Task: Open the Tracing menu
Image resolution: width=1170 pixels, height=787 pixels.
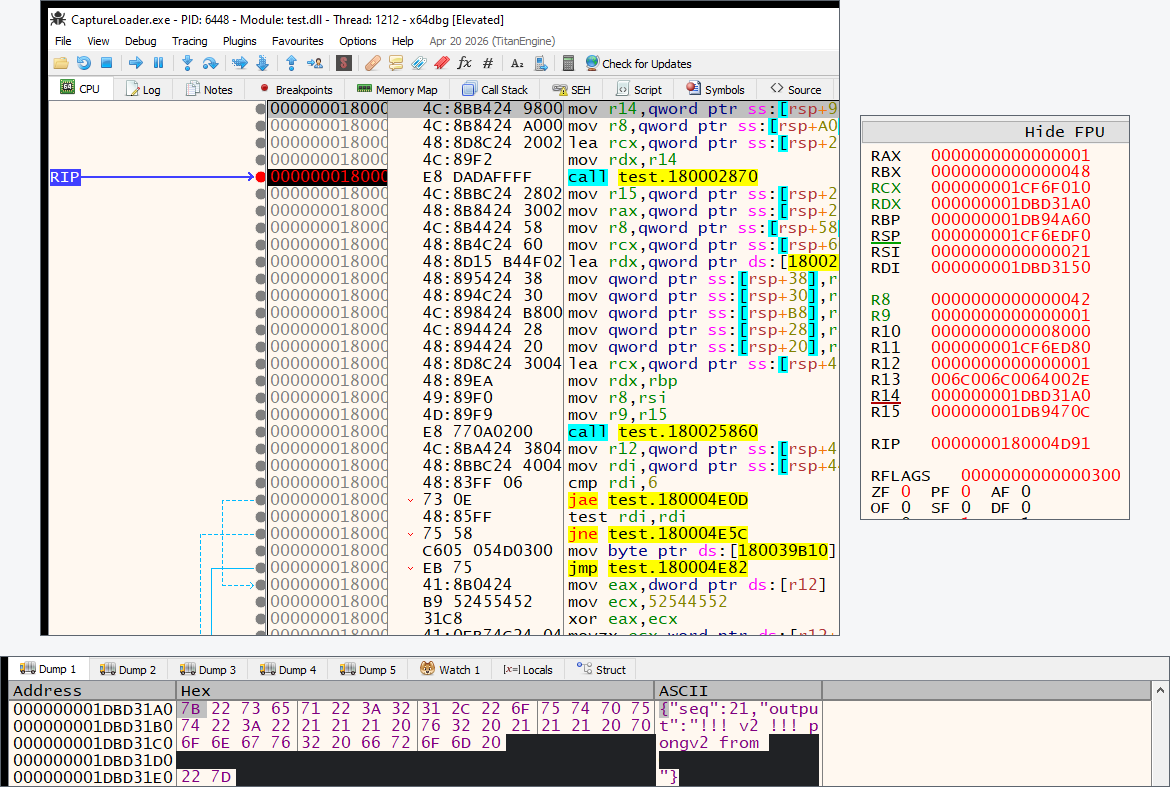Action: 190,41
